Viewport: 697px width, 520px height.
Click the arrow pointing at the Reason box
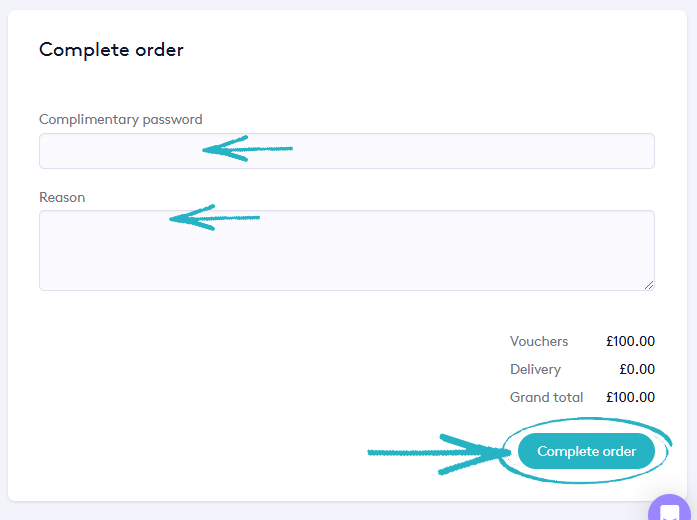214,217
